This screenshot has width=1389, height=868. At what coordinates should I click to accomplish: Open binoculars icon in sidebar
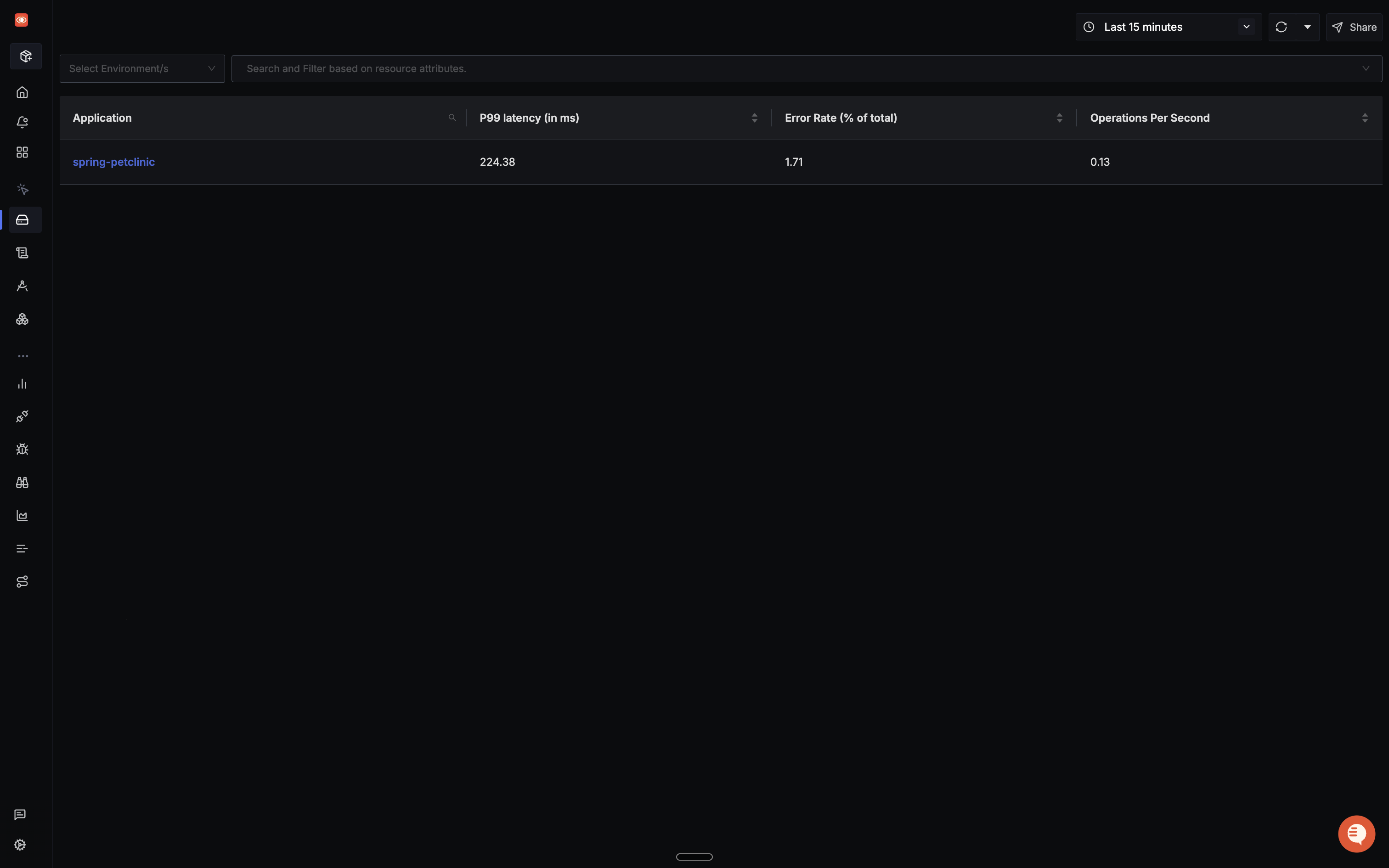pos(23,483)
